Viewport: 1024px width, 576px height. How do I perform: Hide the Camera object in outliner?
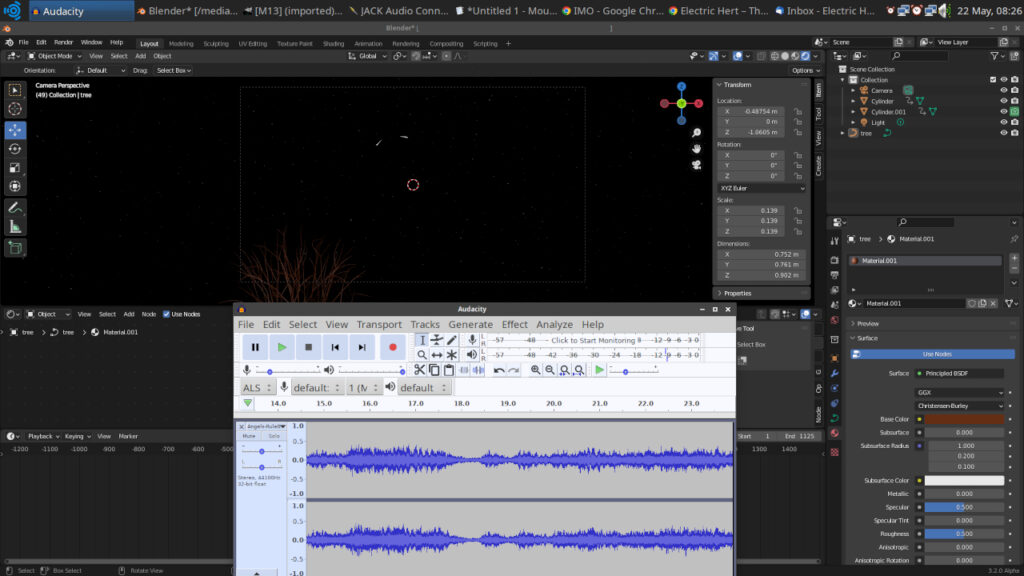[x=1004, y=91]
